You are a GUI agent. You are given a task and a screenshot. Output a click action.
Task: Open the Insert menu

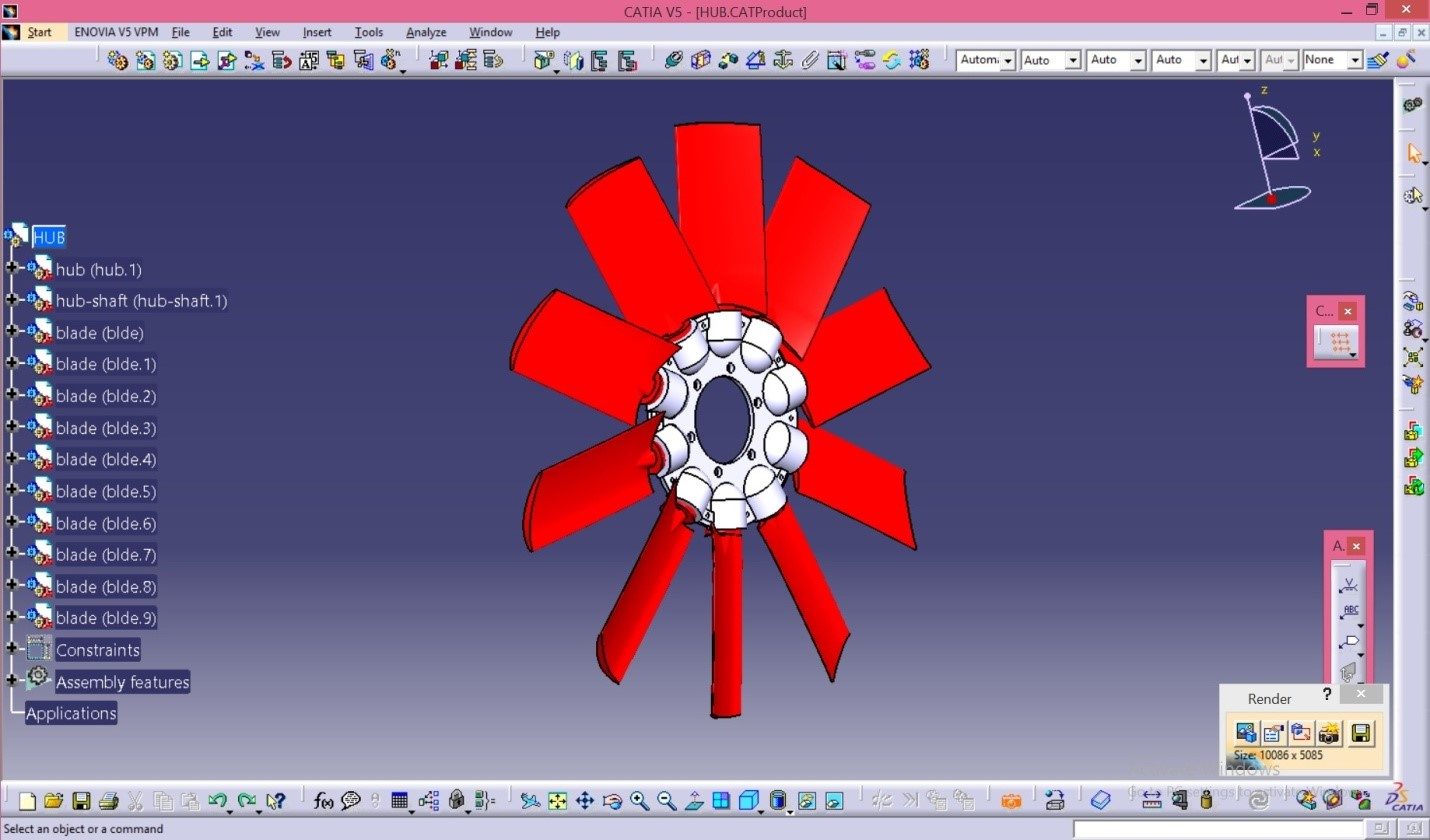click(317, 32)
